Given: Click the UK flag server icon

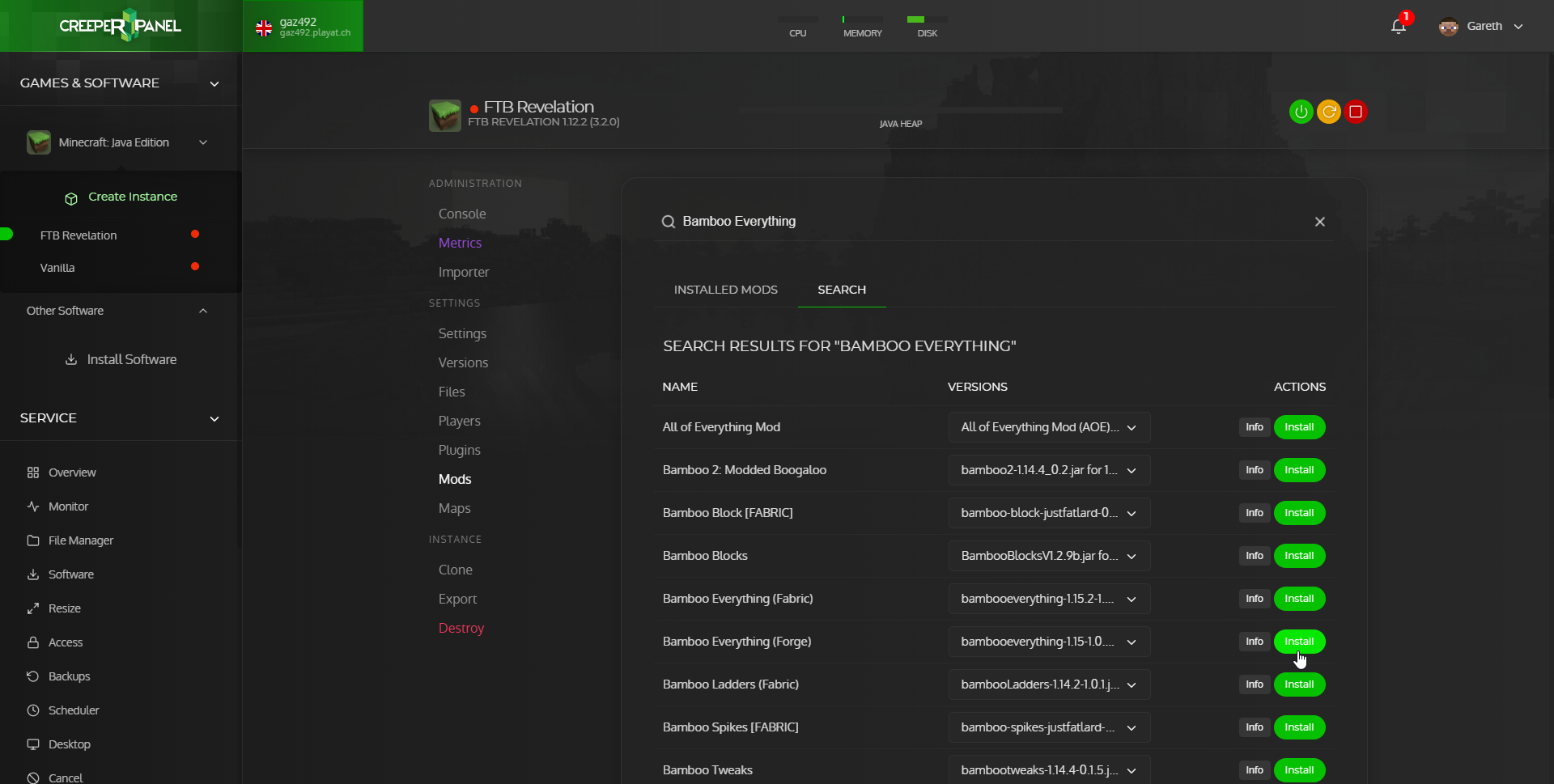Looking at the screenshot, I should pos(264,28).
